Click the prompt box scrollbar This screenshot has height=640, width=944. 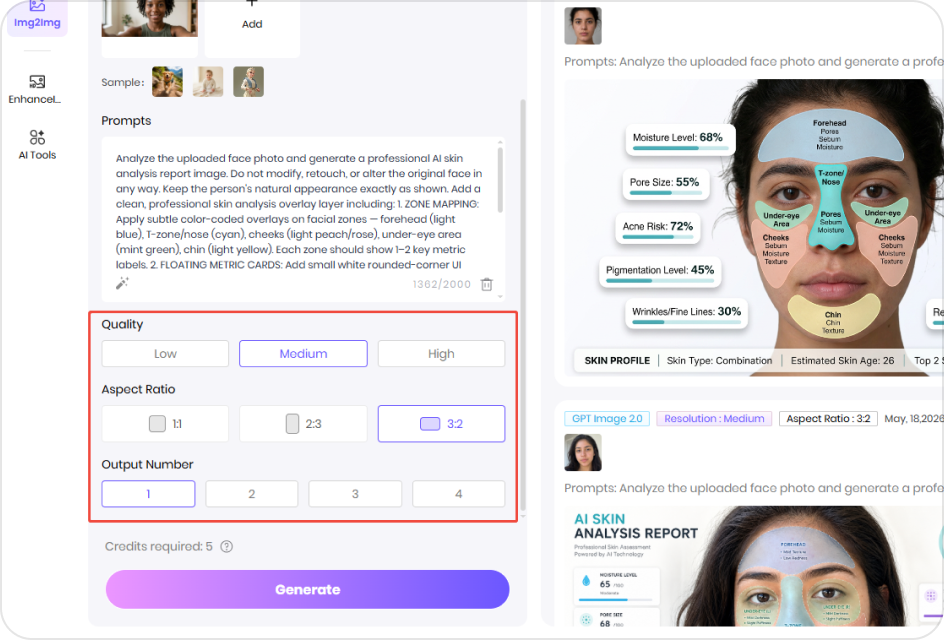point(500,179)
